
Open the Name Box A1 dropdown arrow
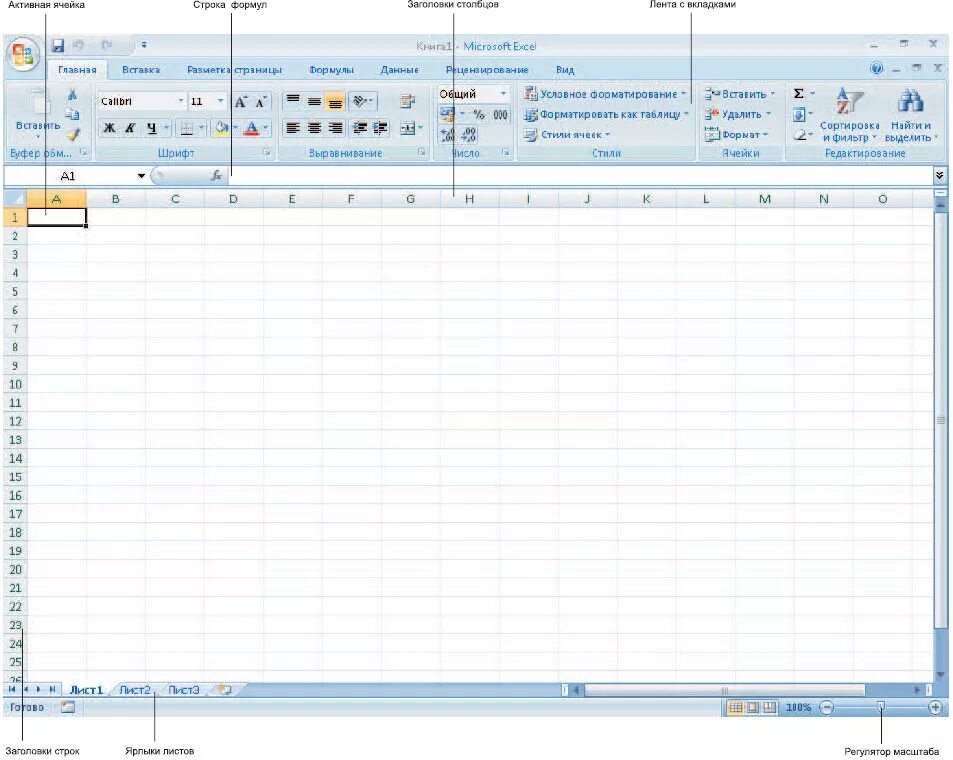click(141, 176)
